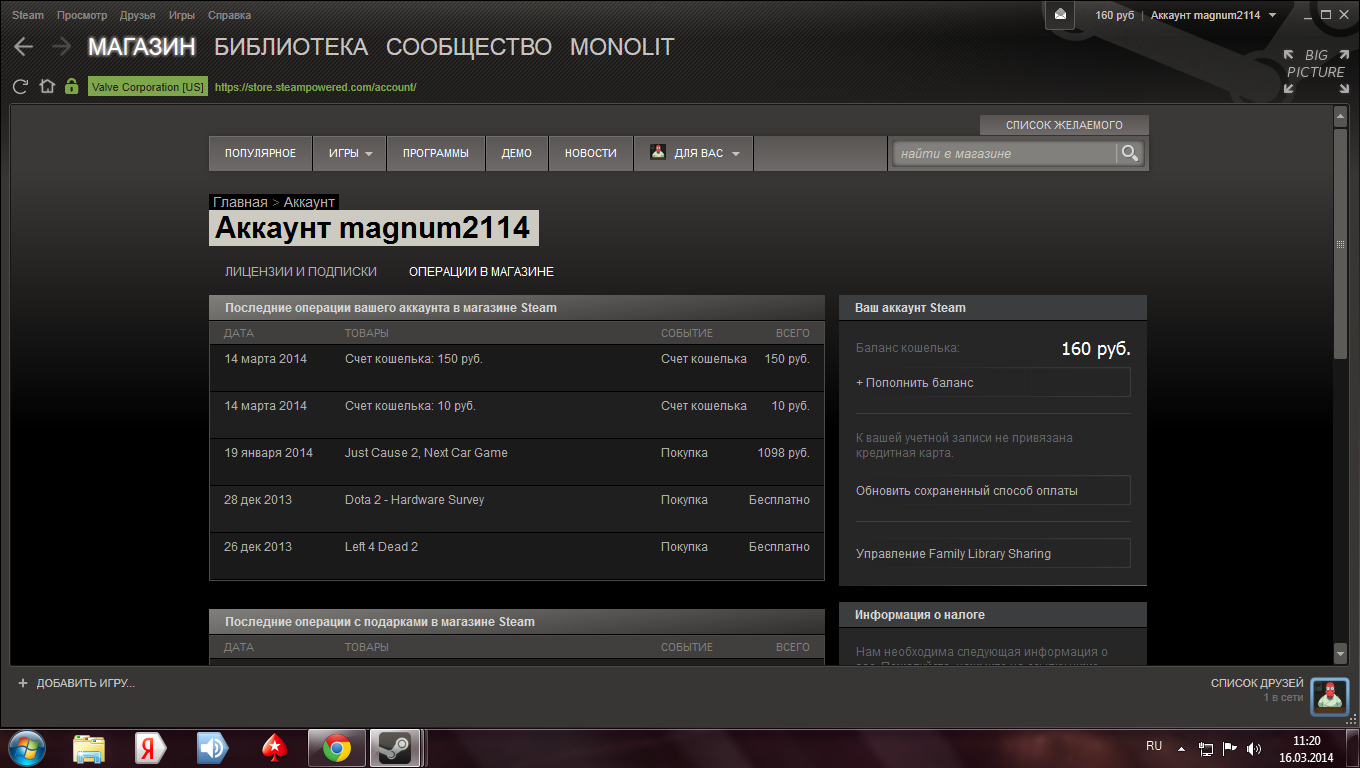Open Управление Family Library Sharing

coord(993,553)
